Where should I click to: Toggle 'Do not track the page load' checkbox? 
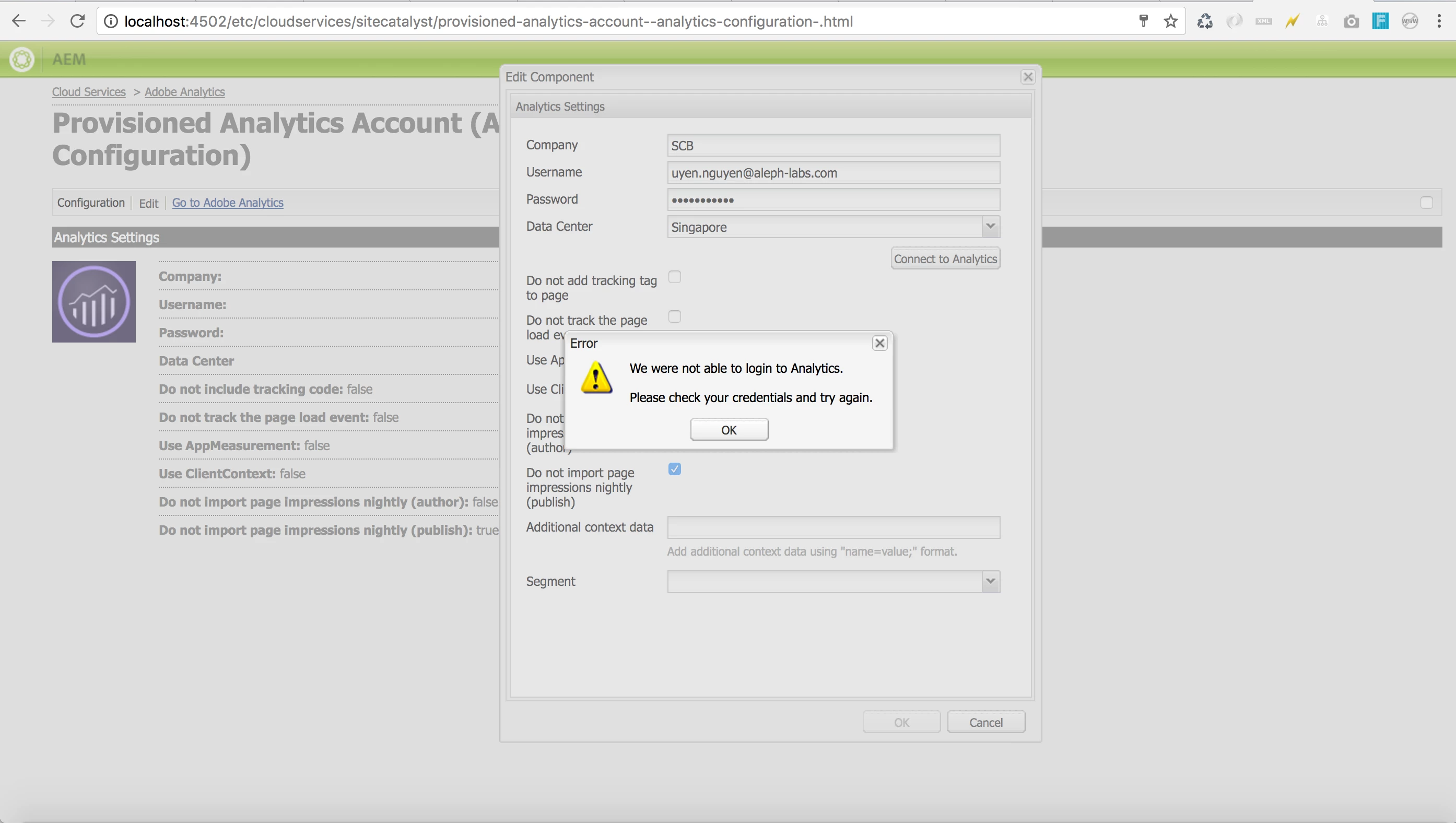pyautogui.click(x=674, y=316)
